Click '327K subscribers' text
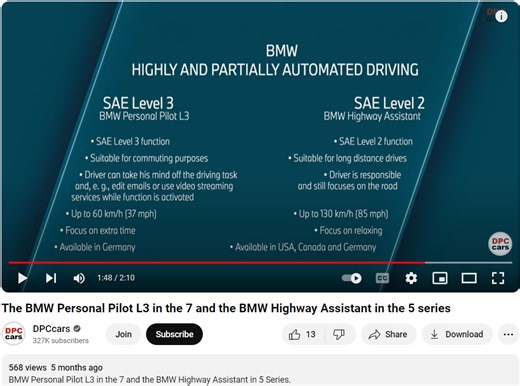The image size is (520, 386). 61,341
